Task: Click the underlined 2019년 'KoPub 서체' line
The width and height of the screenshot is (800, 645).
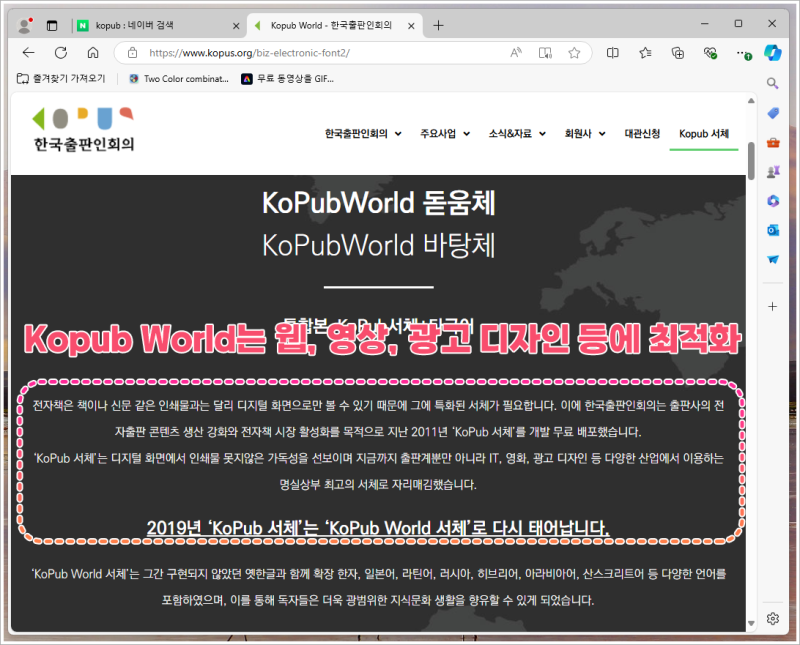Action: click(x=378, y=528)
